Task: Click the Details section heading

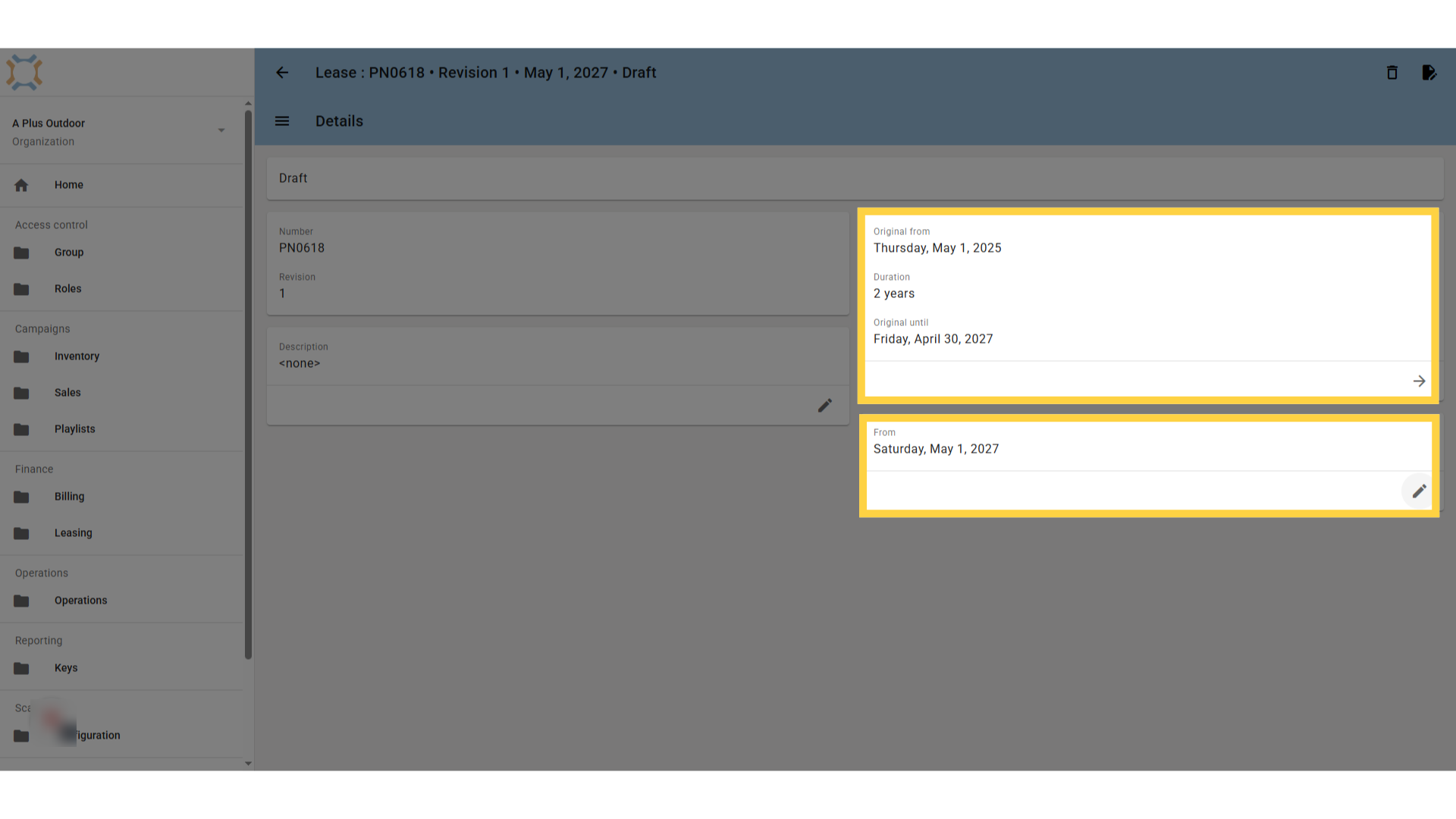Action: click(x=339, y=121)
